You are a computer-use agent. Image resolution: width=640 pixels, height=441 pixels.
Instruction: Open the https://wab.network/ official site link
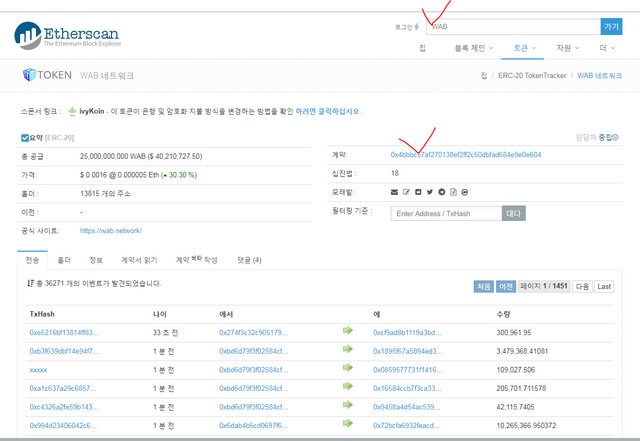111,231
